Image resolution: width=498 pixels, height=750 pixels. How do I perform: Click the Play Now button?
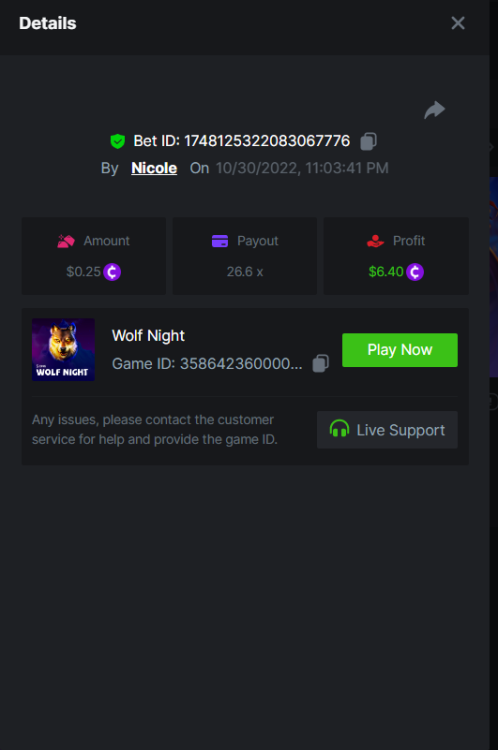(x=399, y=350)
